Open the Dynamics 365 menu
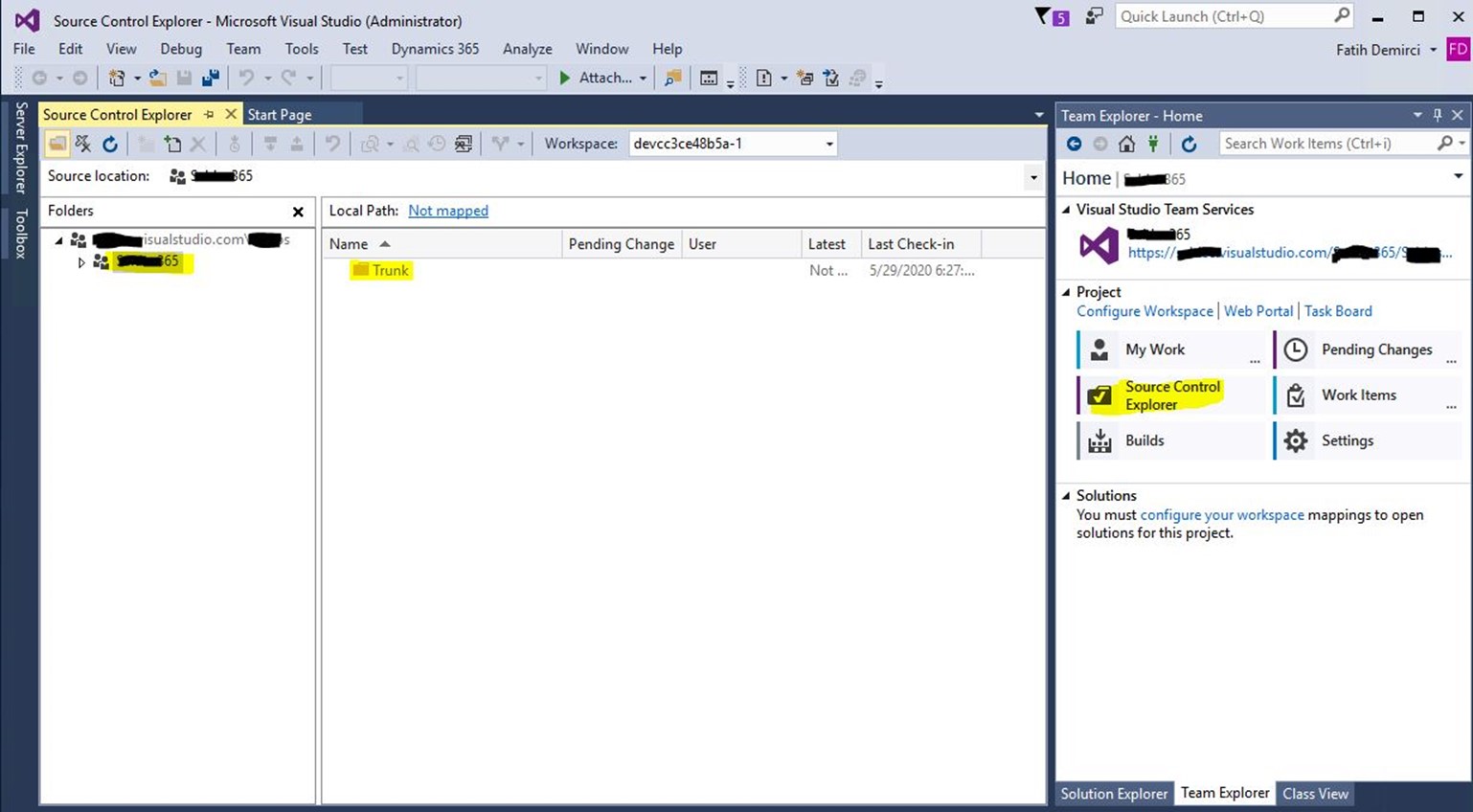The height and width of the screenshot is (812, 1473). (x=435, y=49)
